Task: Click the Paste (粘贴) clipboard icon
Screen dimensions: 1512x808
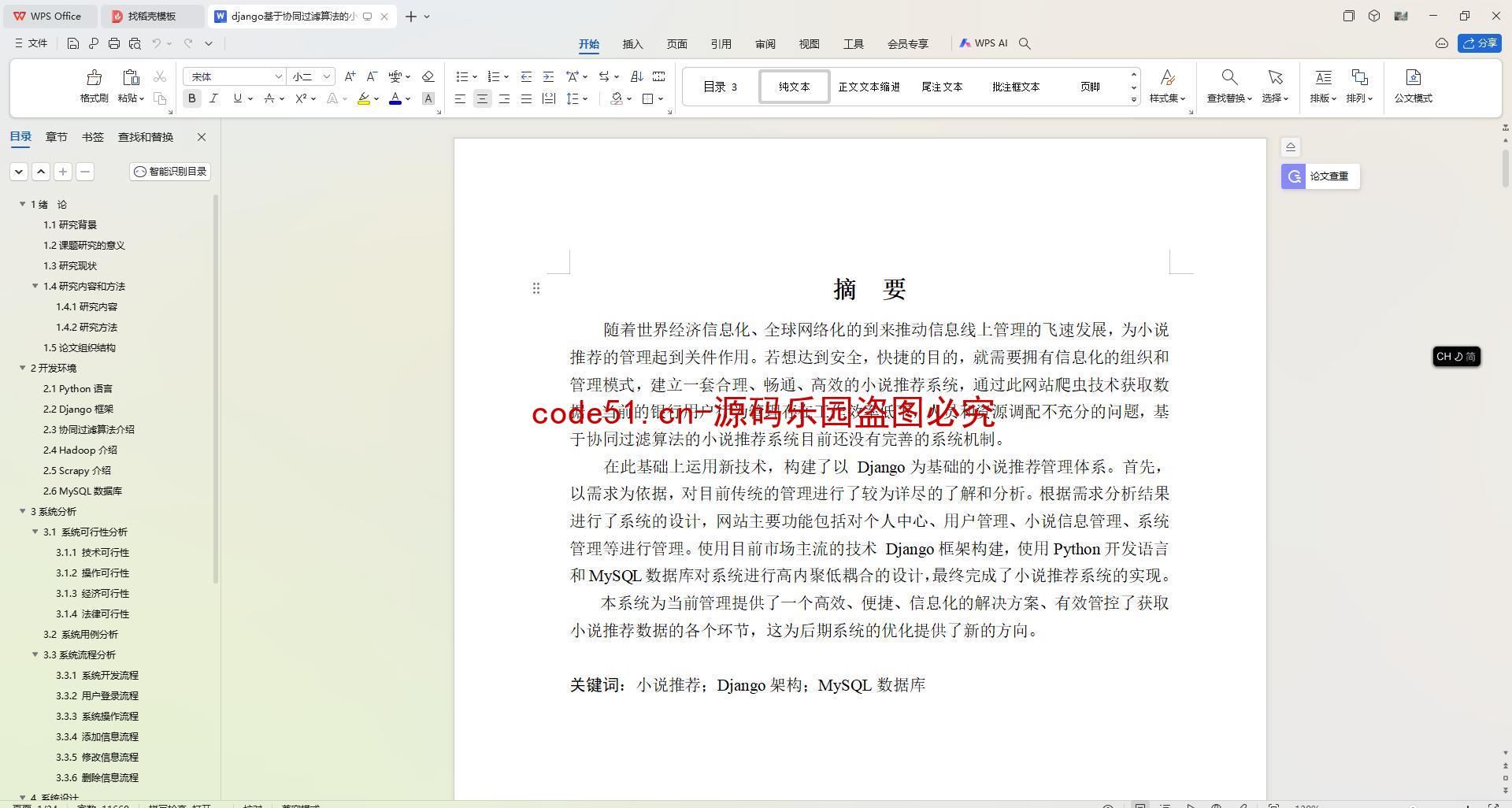Action: [x=131, y=77]
